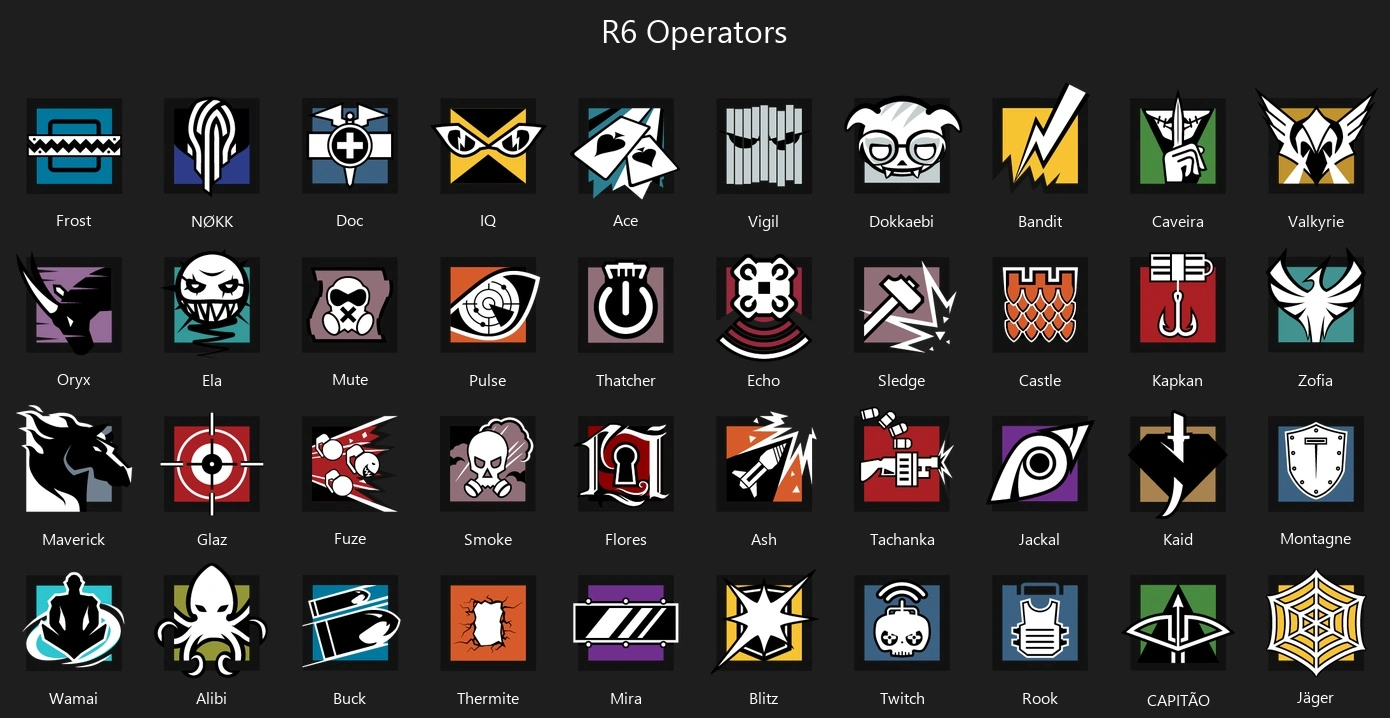Viewport: 1390px width, 718px height.
Task: Choose the Sledge hammer icon
Action: (x=906, y=305)
